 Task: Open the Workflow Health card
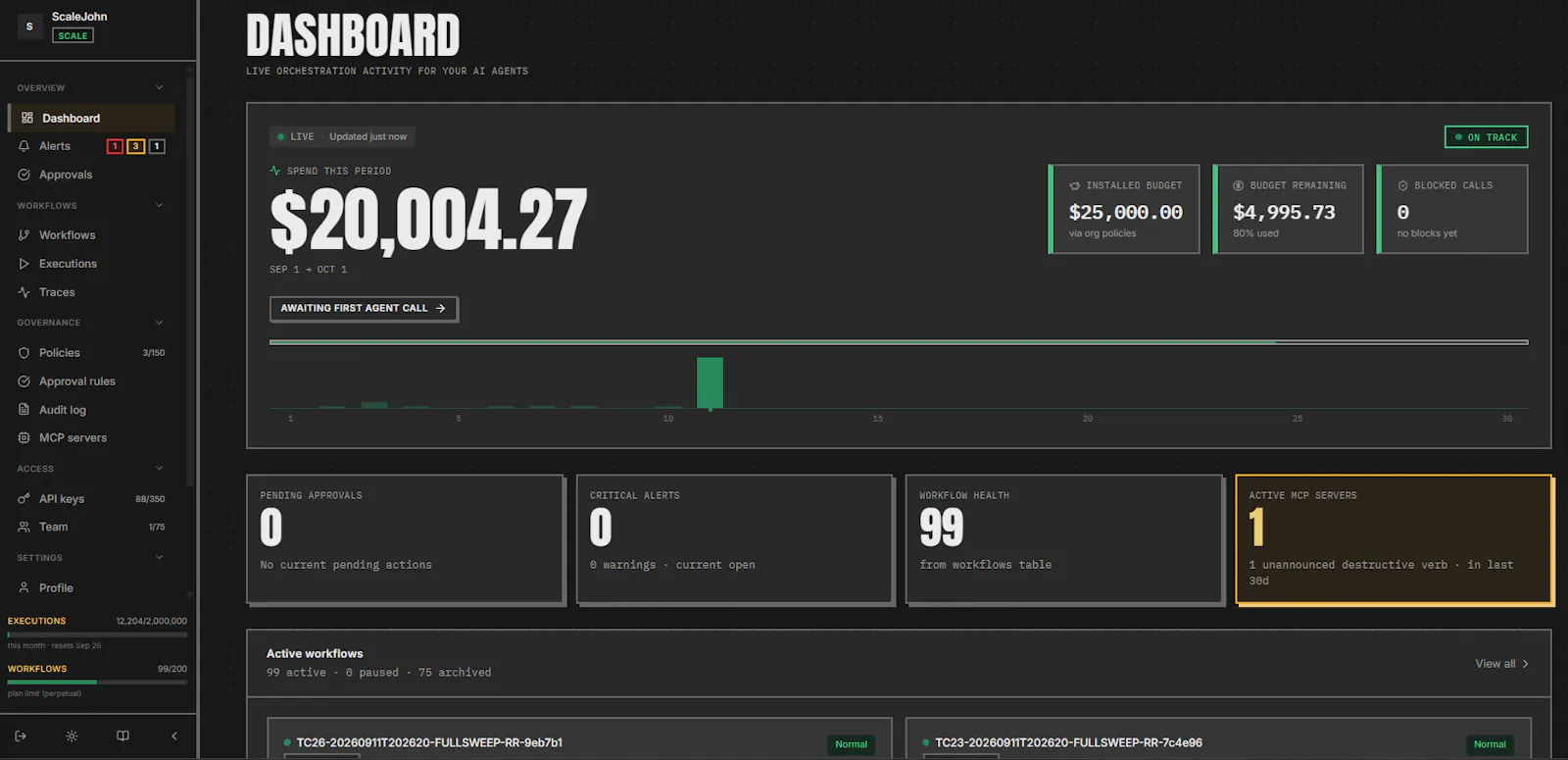(x=1063, y=539)
